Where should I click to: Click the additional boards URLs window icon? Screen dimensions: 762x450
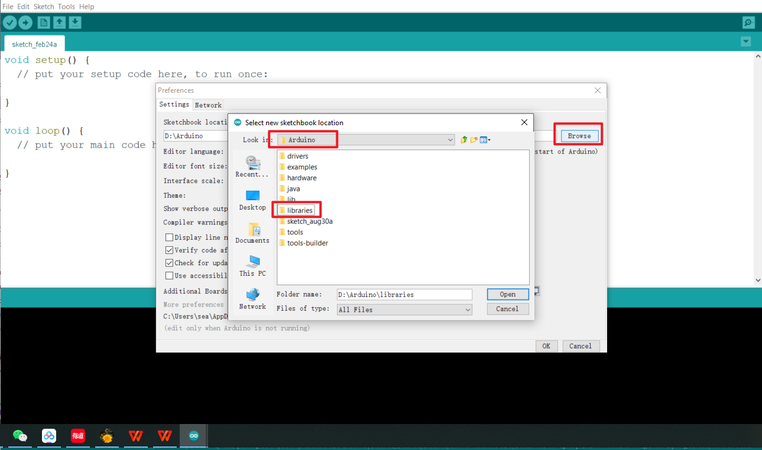tap(537, 291)
